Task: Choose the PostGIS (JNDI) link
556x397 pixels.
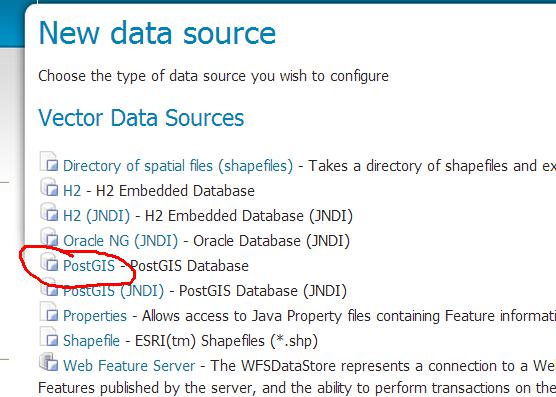Action: click(x=113, y=291)
